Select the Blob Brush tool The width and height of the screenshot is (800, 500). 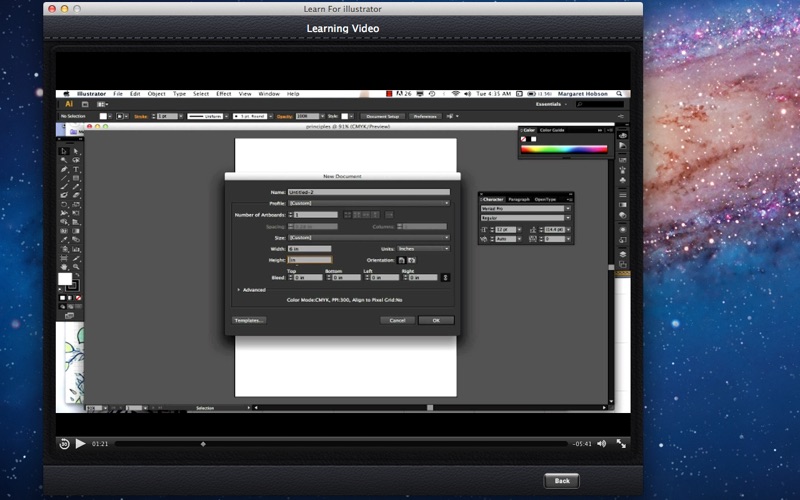pyautogui.click(x=64, y=195)
